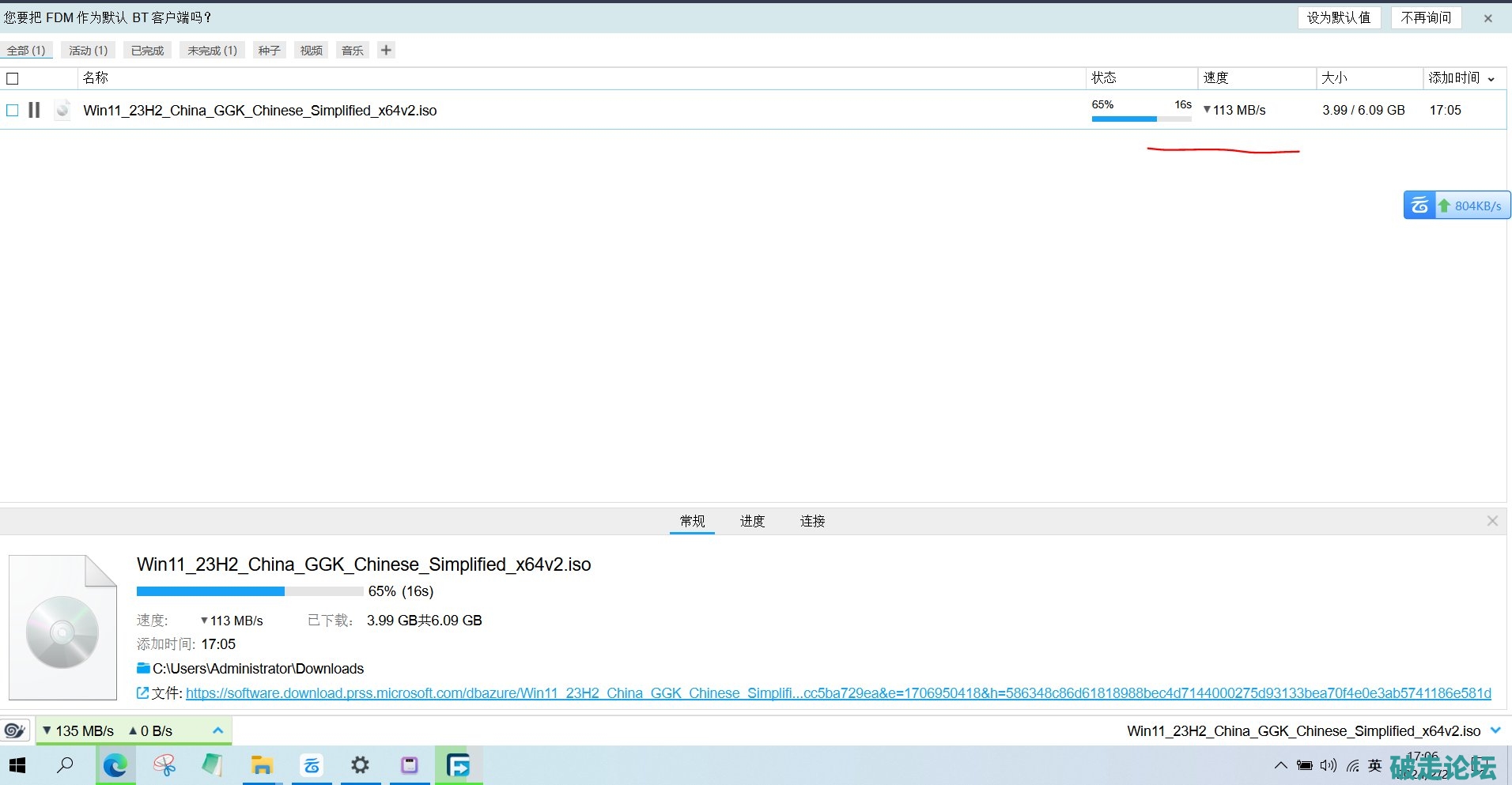The width and height of the screenshot is (1512, 785).
Task: Tick the select-all checkbox in header
Action: tap(13, 78)
